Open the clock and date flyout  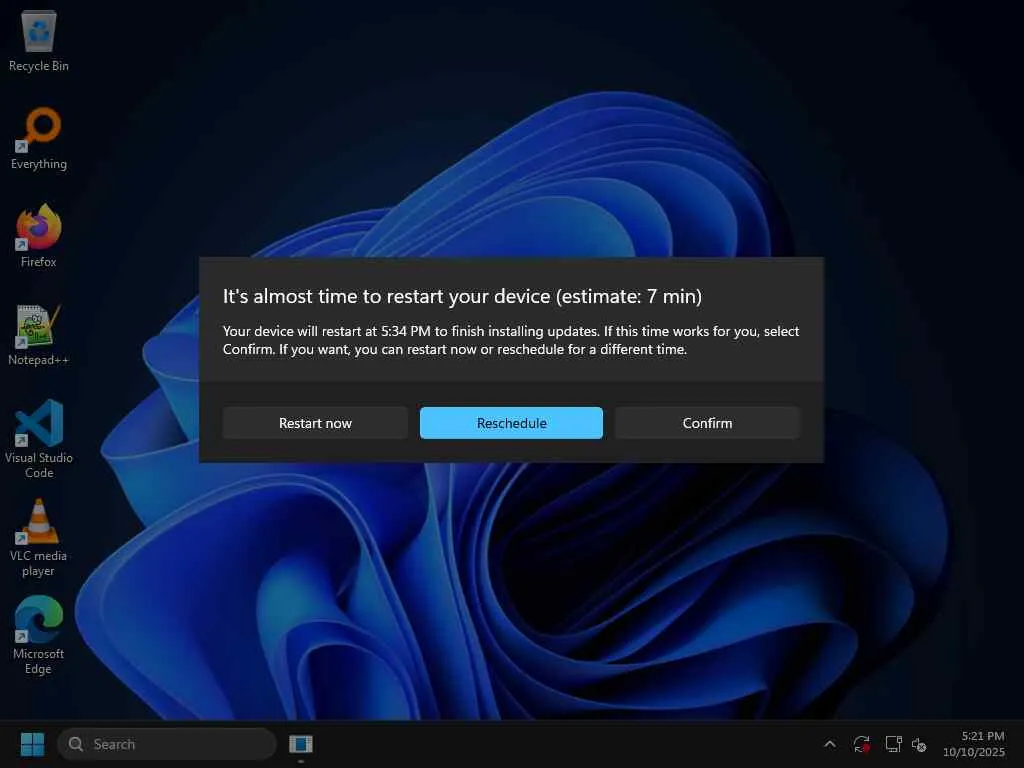coord(974,744)
